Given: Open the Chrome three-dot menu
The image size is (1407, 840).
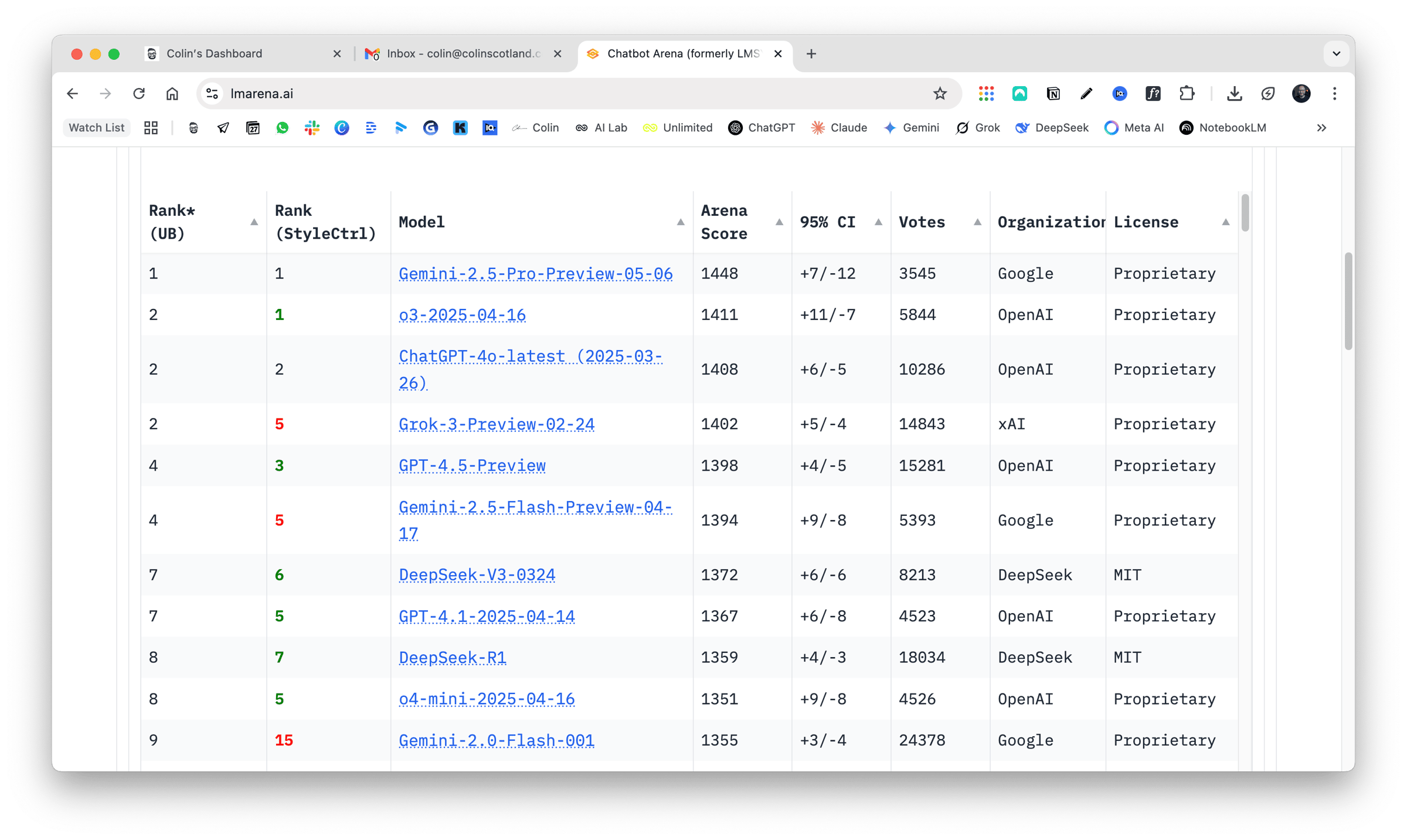Looking at the screenshot, I should [x=1334, y=94].
